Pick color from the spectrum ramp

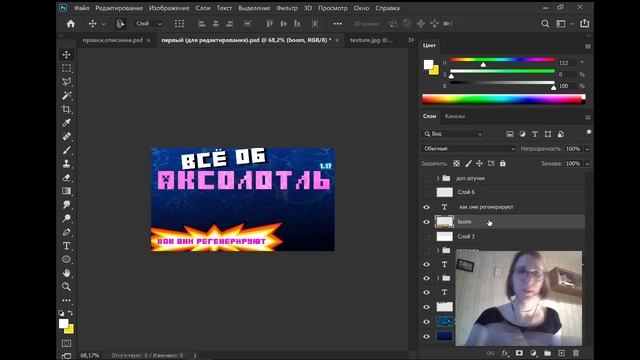(x=503, y=99)
